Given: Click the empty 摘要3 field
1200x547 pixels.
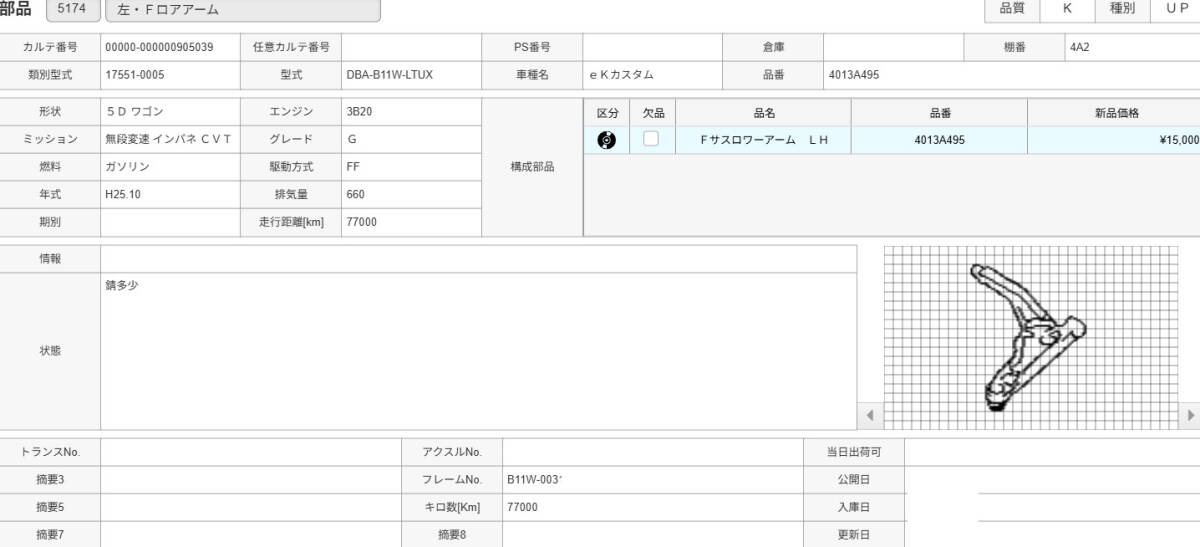Looking at the screenshot, I should point(251,480).
